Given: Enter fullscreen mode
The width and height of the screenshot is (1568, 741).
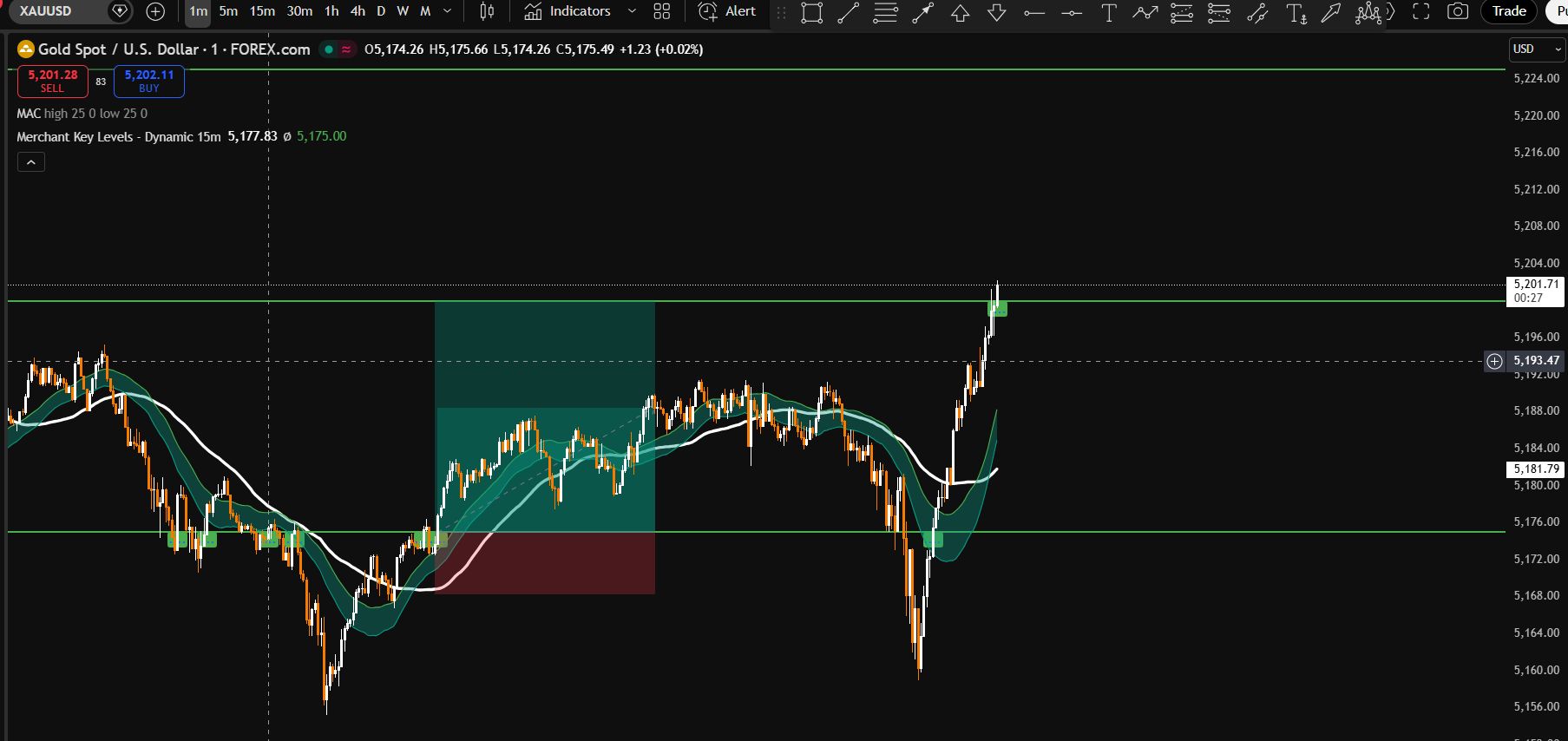Looking at the screenshot, I should [x=1420, y=11].
